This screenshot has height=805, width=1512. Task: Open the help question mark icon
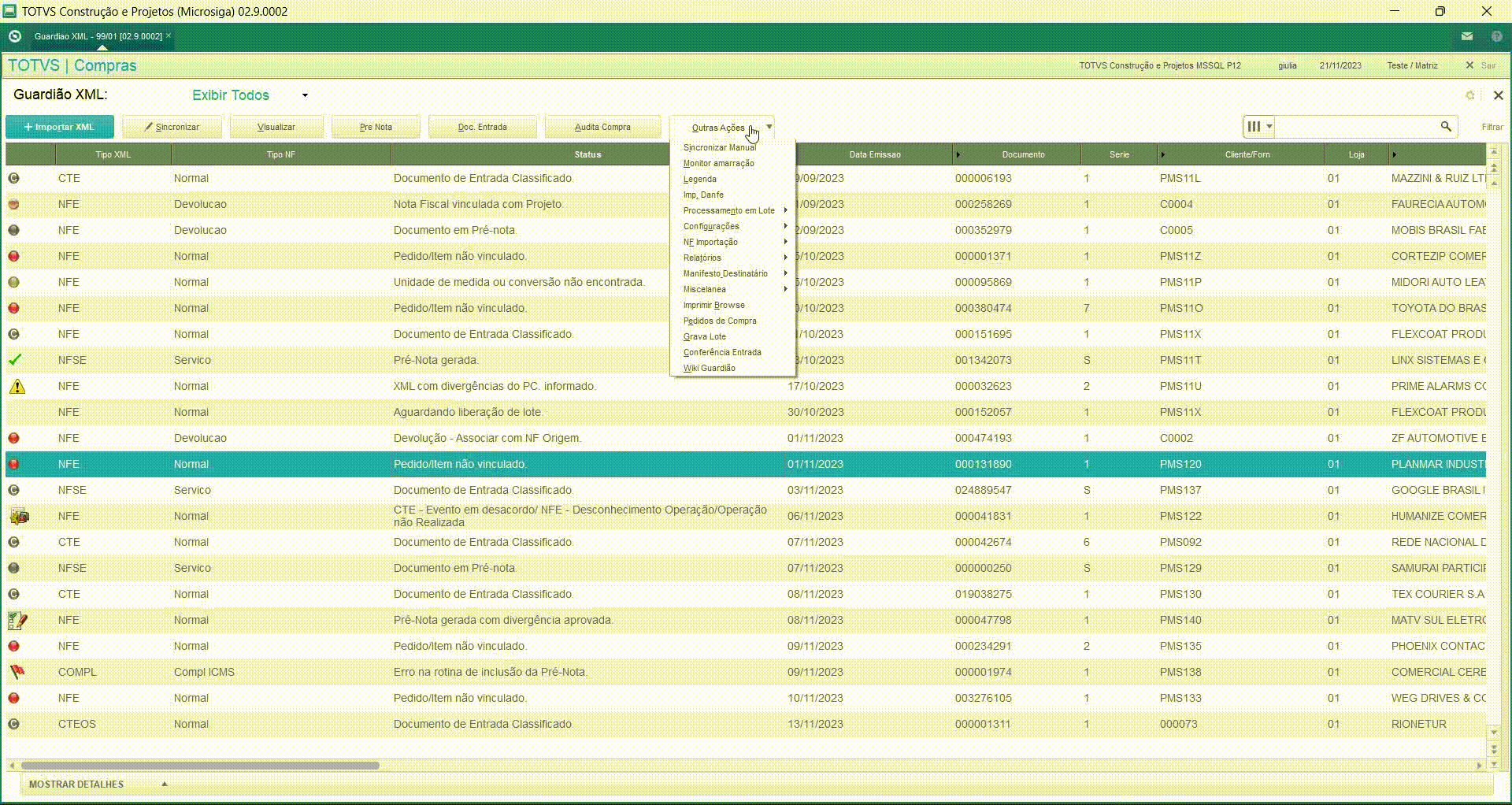click(1496, 36)
